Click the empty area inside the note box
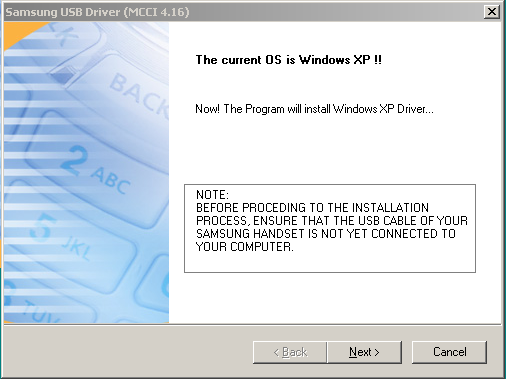The height and width of the screenshot is (379, 506). tap(383, 260)
